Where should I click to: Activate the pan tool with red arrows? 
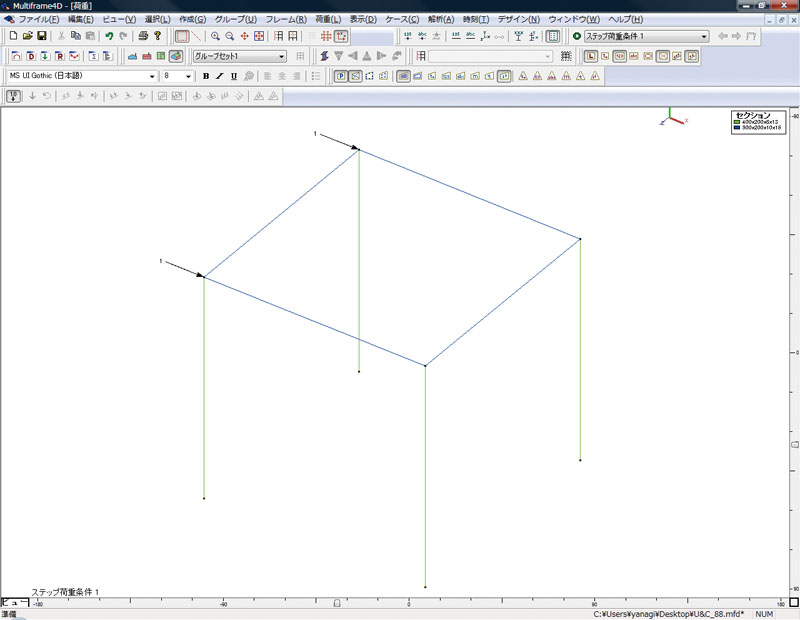(x=244, y=36)
